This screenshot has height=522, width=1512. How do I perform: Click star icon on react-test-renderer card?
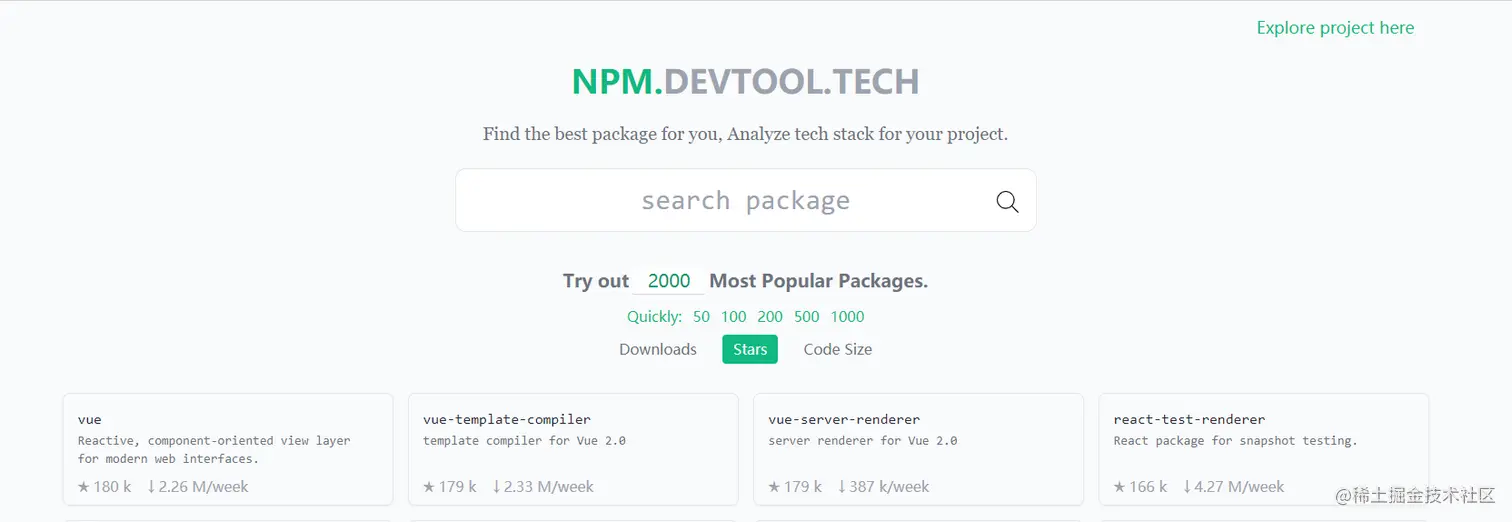1120,487
